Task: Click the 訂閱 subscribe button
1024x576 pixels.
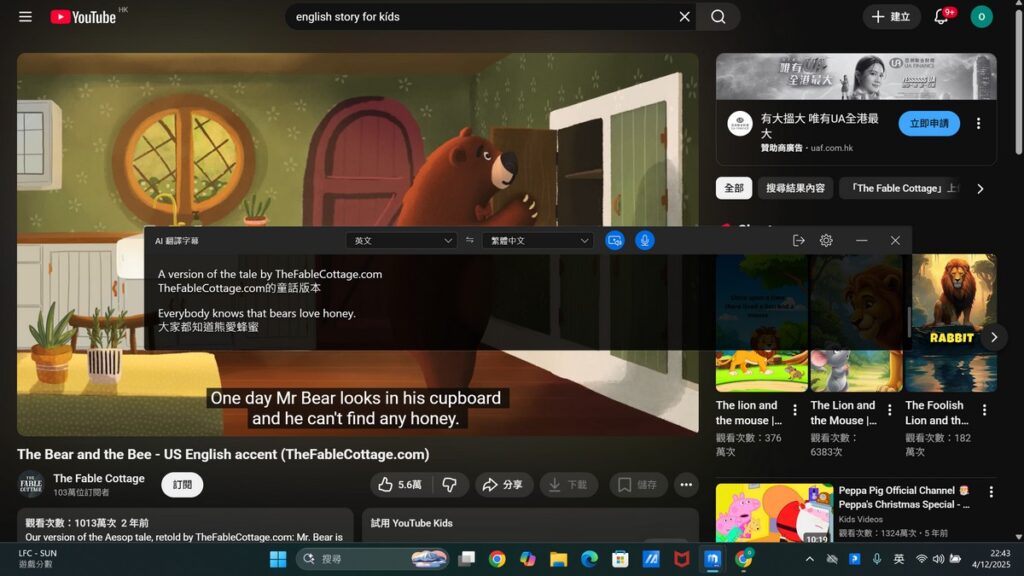Action: coord(182,485)
